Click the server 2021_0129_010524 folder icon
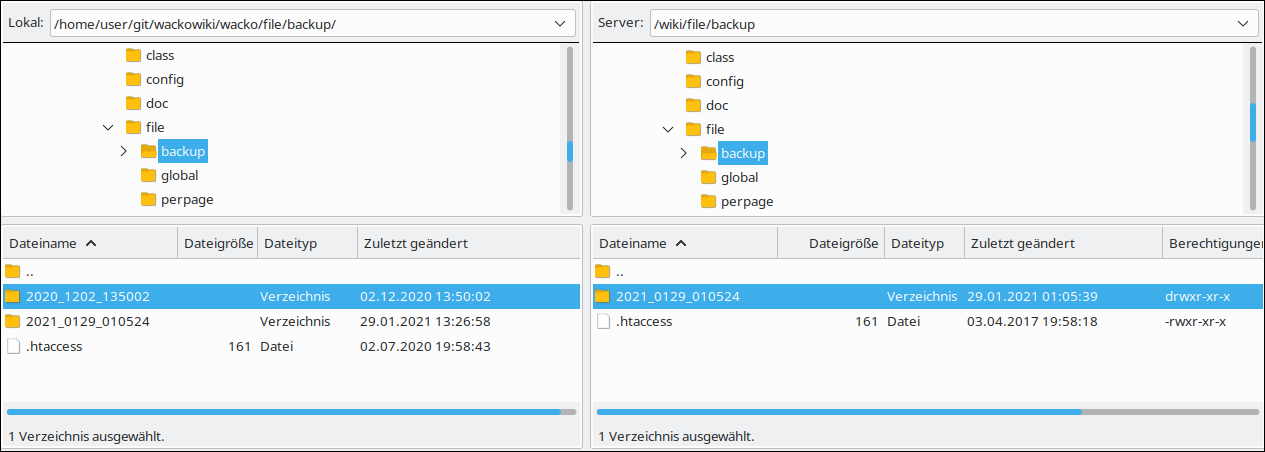Viewport: 1265px width, 452px height. click(x=603, y=296)
